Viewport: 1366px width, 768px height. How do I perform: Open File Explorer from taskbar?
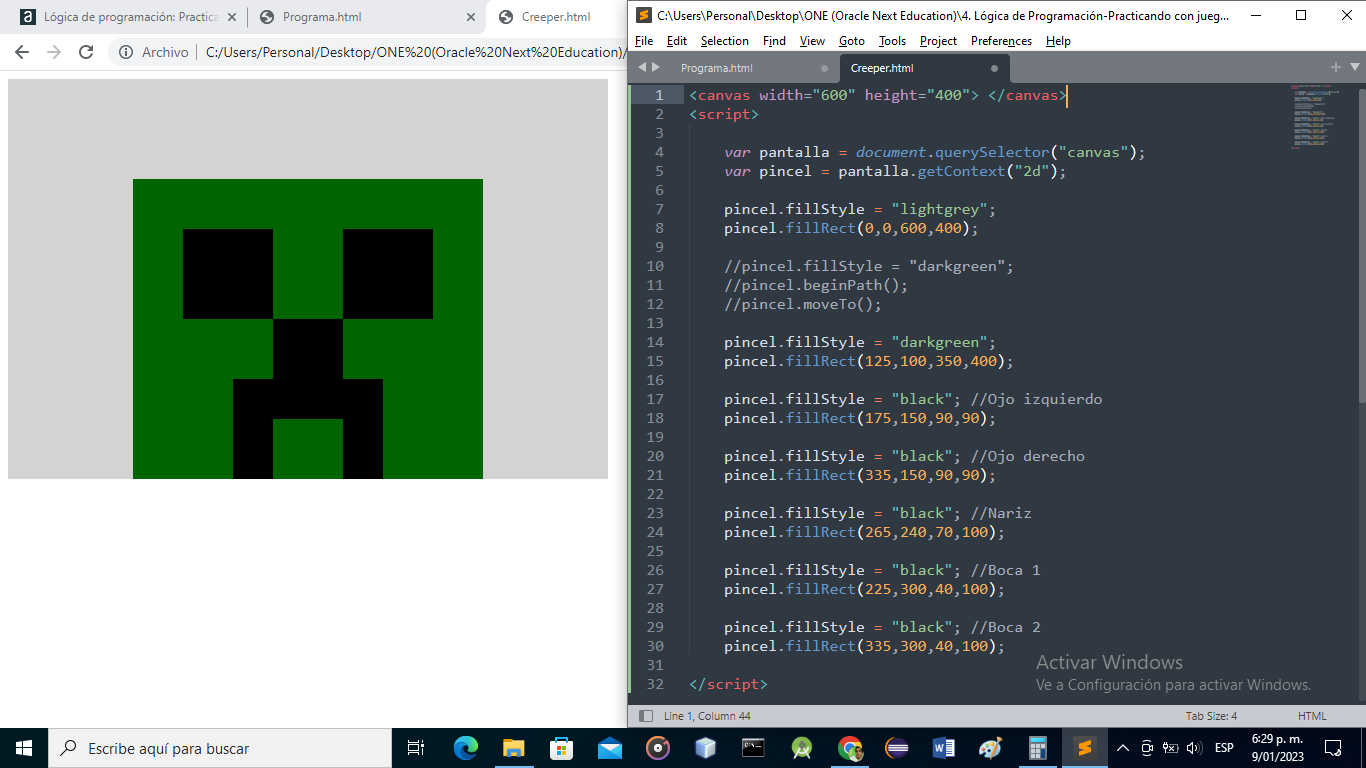(513, 748)
